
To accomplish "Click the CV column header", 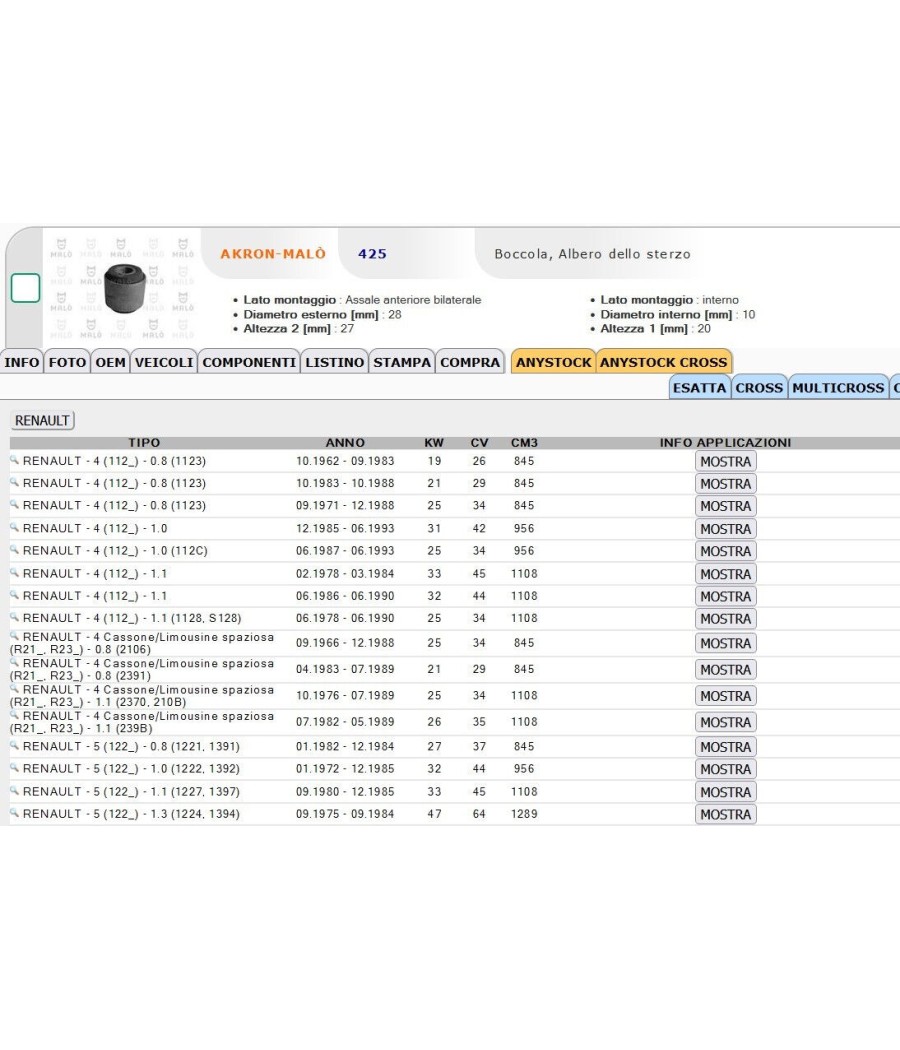I will tap(479, 443).
